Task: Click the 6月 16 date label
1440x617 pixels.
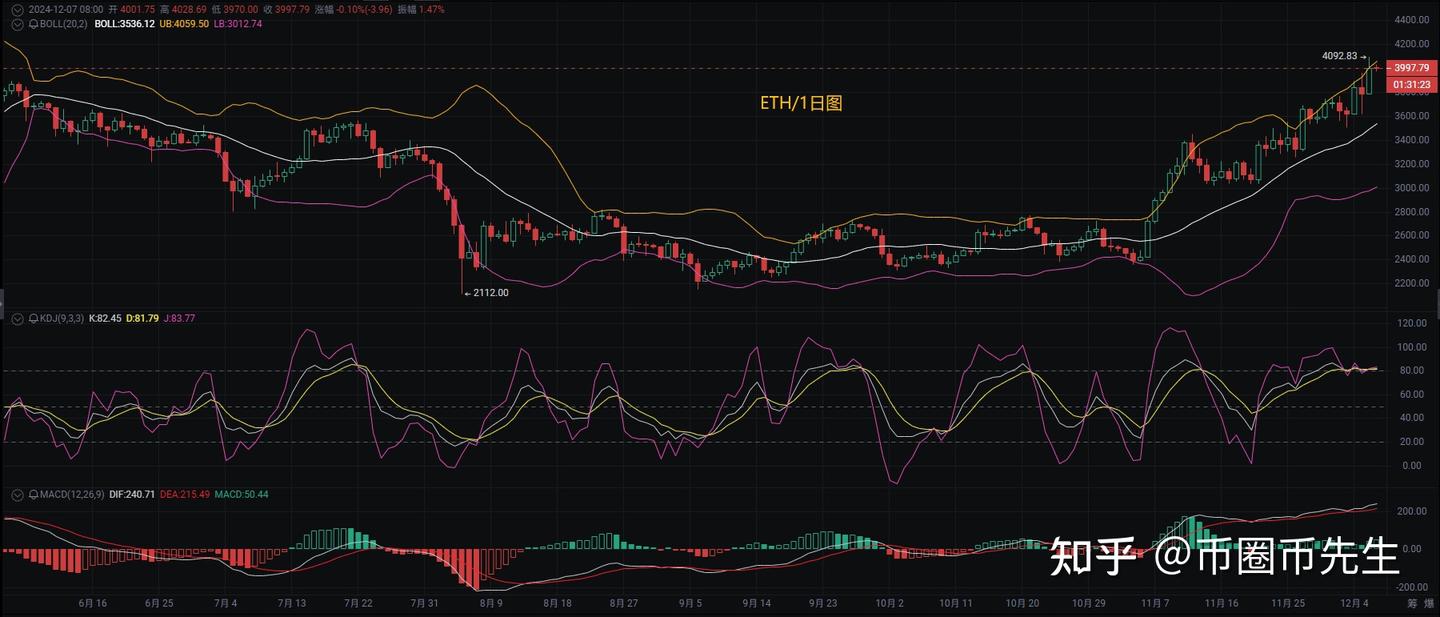Action: pos(92,603)
